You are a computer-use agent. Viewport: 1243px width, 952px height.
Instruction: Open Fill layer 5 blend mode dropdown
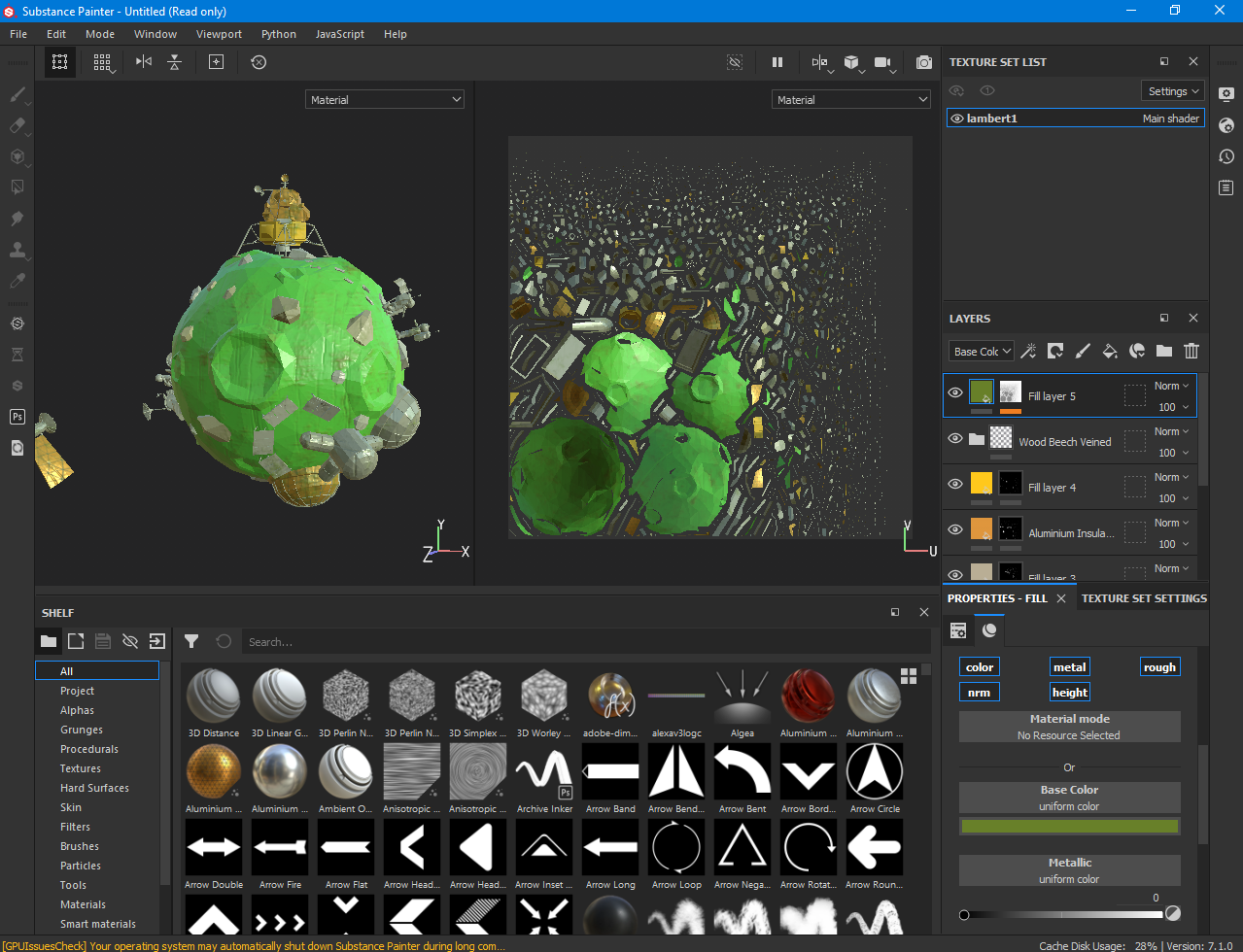(x=1172, y=386)
